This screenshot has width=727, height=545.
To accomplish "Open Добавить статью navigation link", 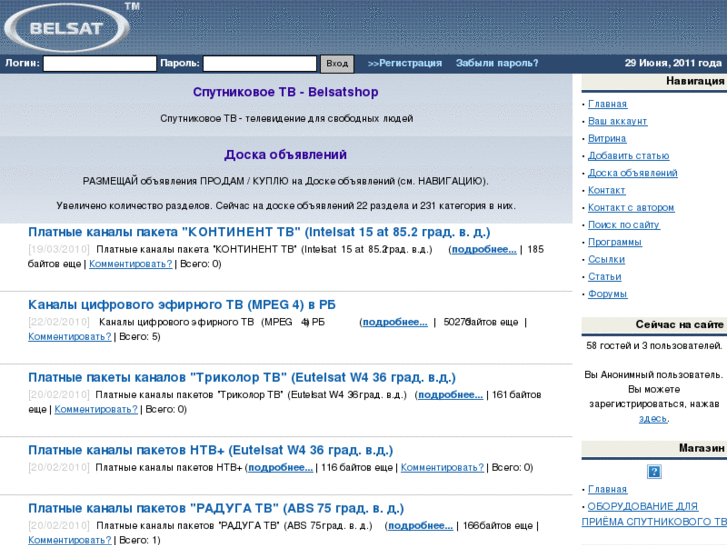I will coord(628,156).
